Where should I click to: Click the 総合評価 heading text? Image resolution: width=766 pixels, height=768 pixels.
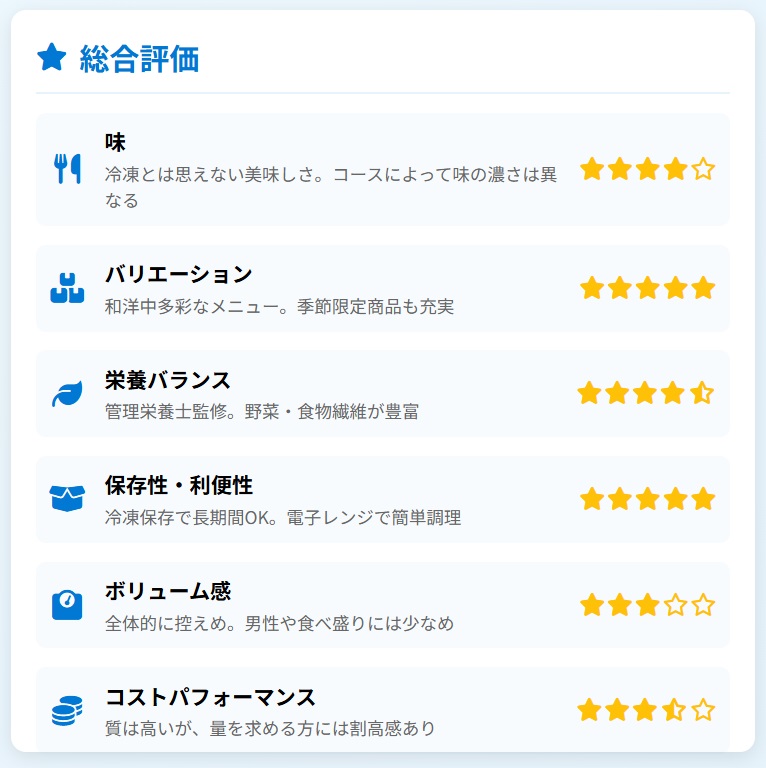pyautogui.click(x=140, y=59)
